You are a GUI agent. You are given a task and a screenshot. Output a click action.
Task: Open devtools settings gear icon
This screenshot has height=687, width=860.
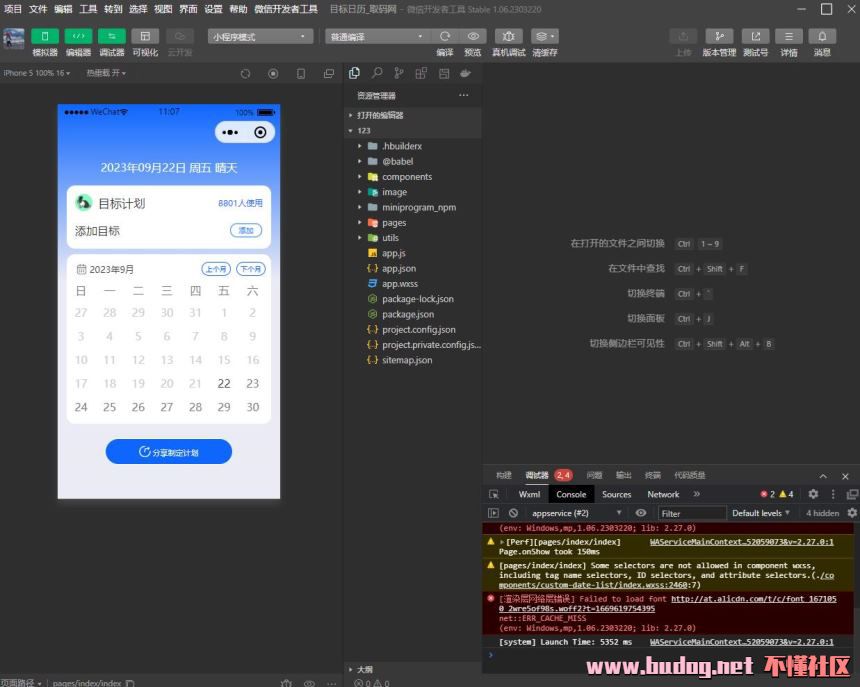(813, 494)
